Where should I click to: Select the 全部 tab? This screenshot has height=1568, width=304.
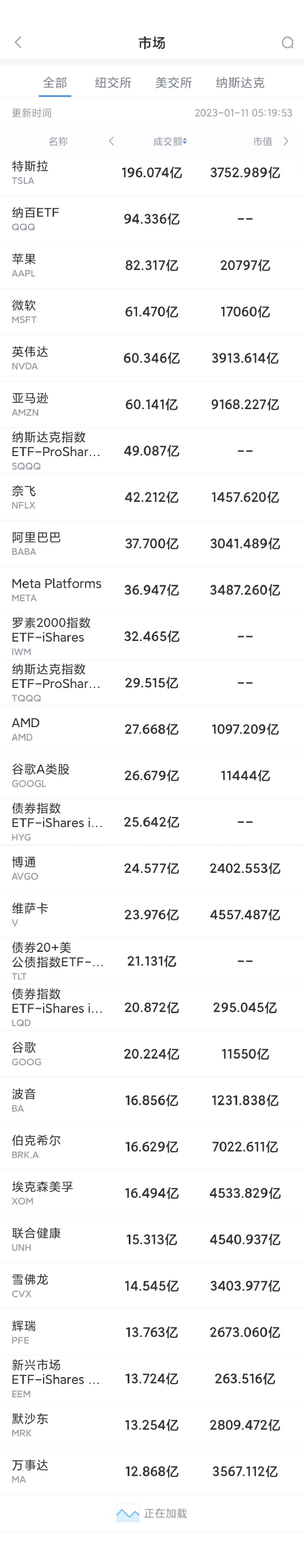point(55,82)
